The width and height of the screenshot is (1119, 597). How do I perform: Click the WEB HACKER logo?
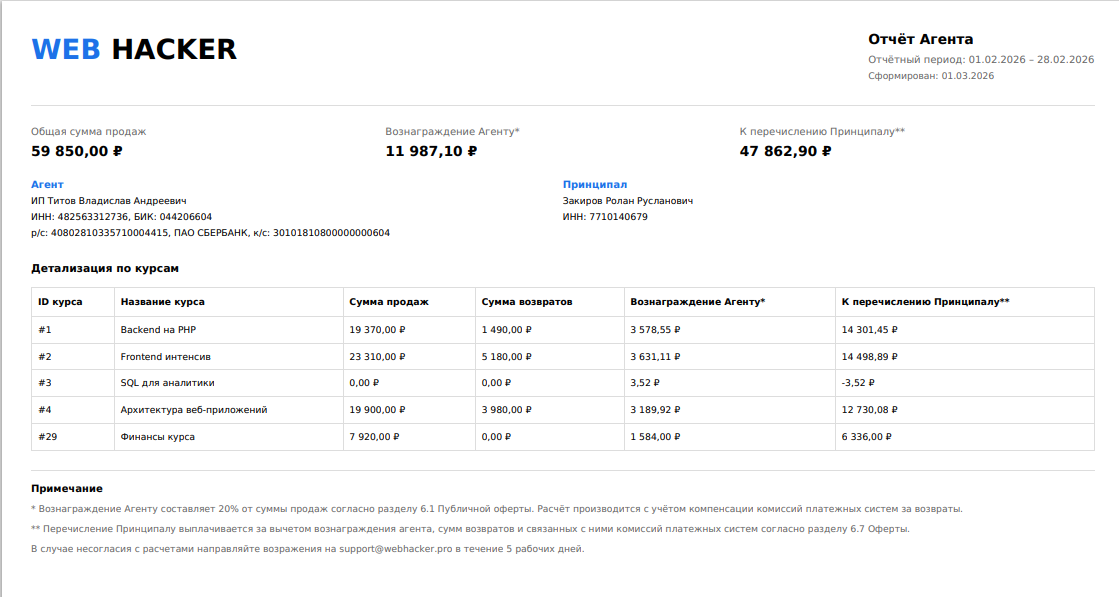tap(134, 49)
